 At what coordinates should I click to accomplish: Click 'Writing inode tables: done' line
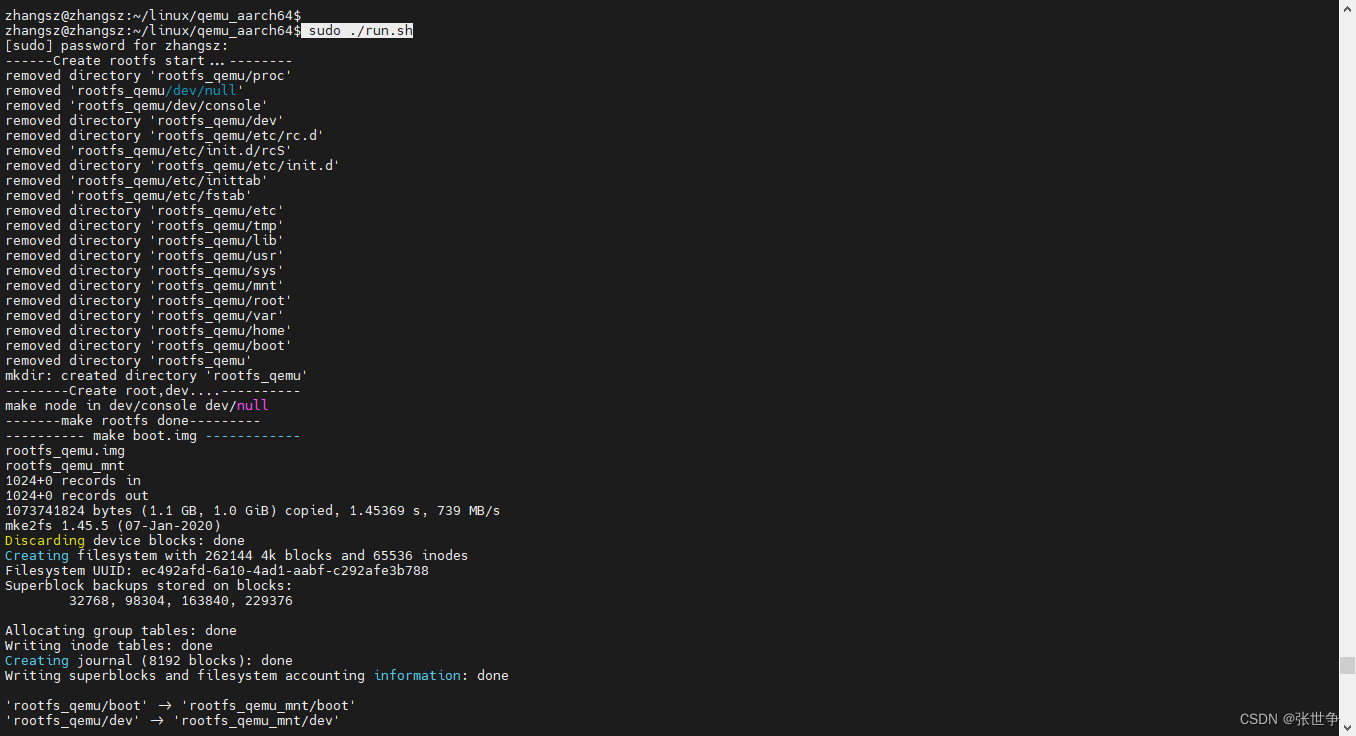pos(109,646)
